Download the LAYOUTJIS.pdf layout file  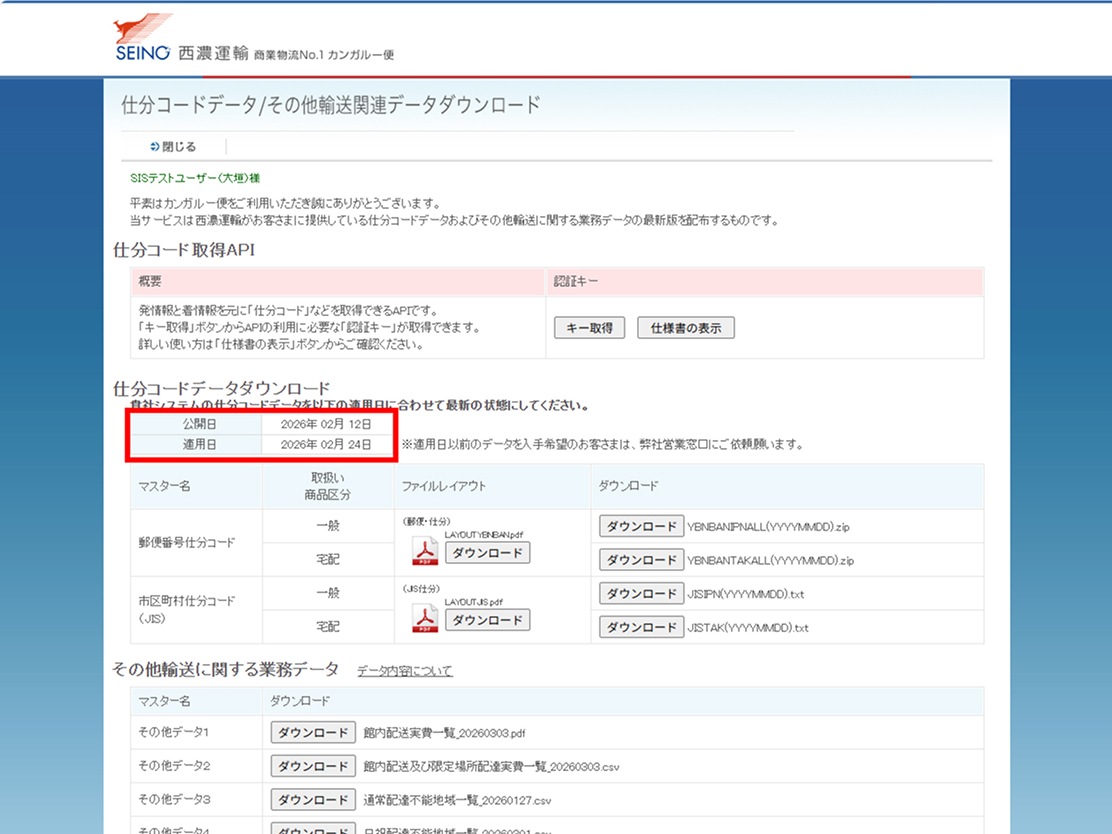click(x=487, y=620)
